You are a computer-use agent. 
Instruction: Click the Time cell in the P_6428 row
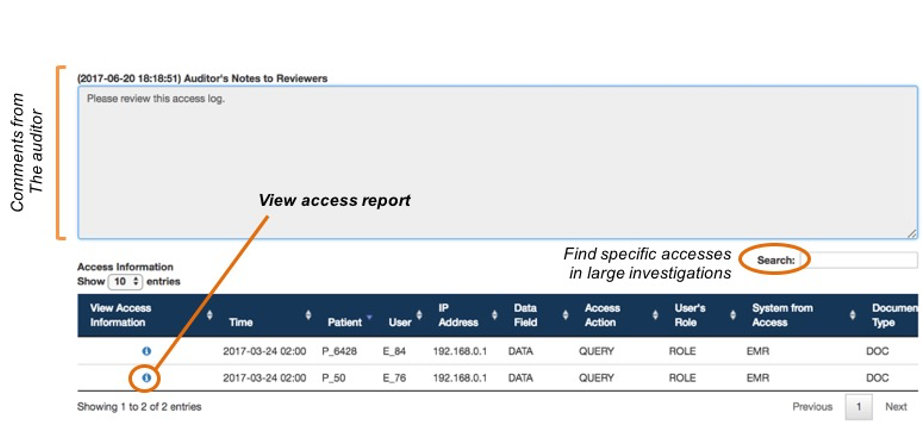pos(265,352)
